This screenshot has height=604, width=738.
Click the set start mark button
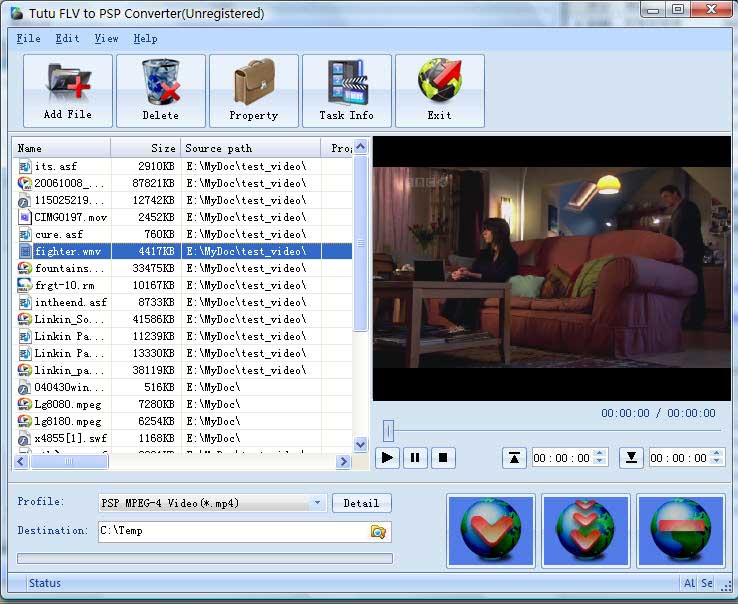point(514,458)
